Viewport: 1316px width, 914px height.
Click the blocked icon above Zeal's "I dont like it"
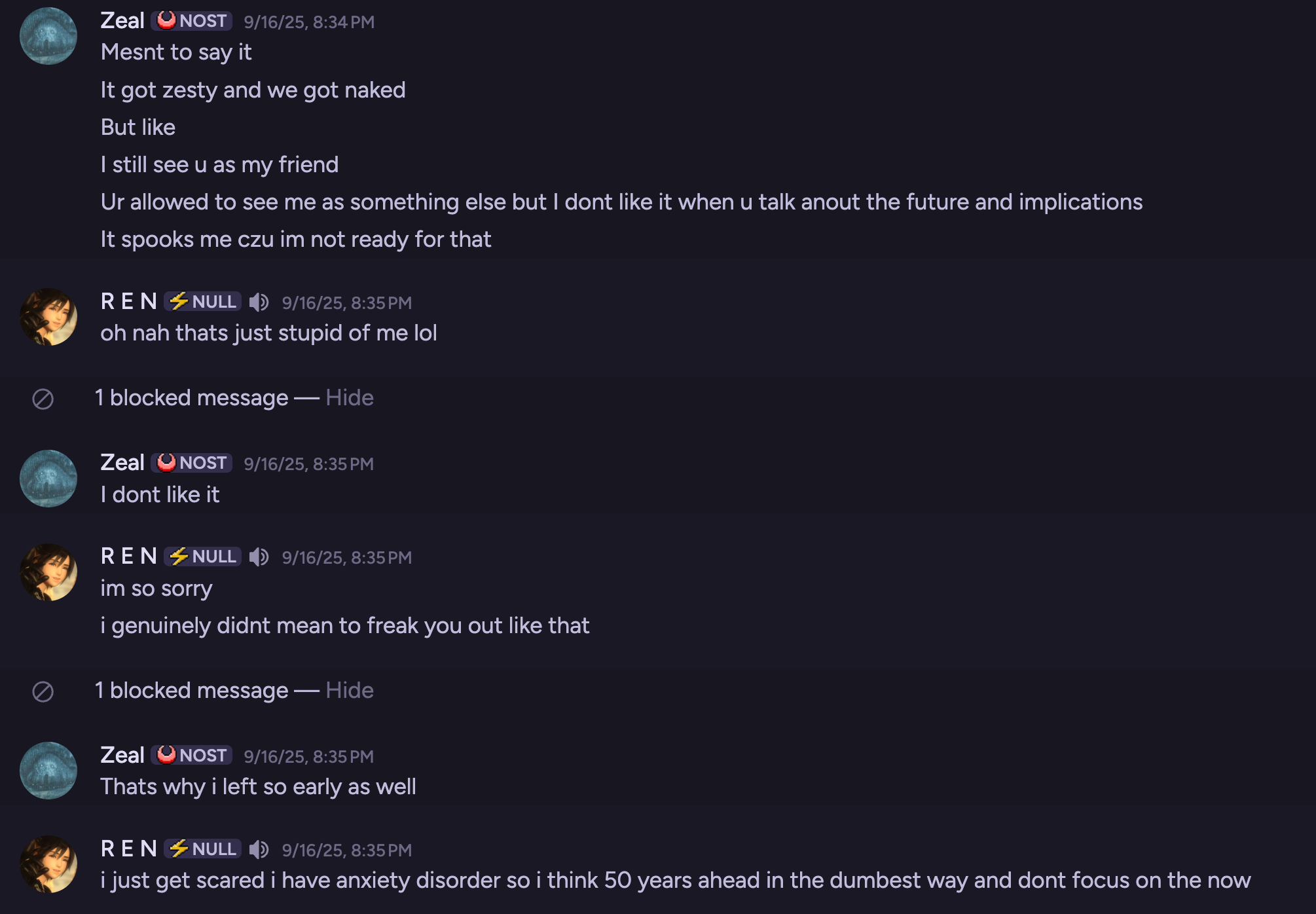point(43,399)
